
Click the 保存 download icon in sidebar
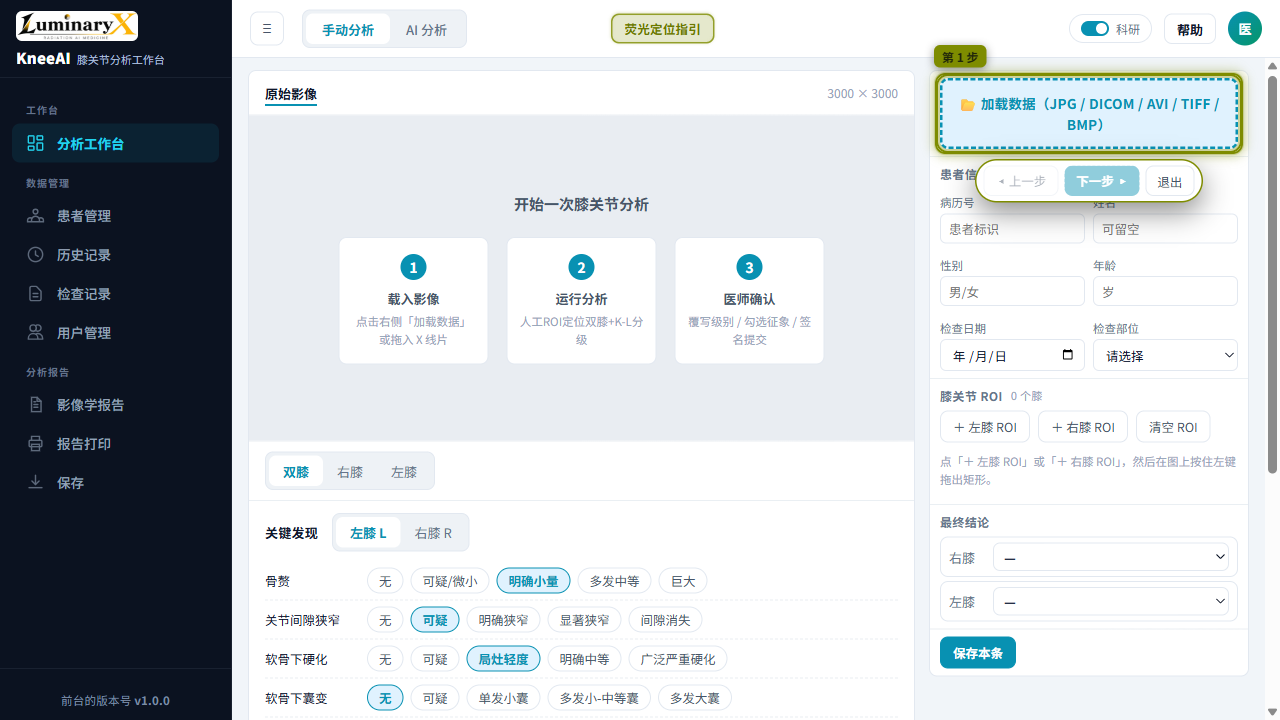pos(36,483)
